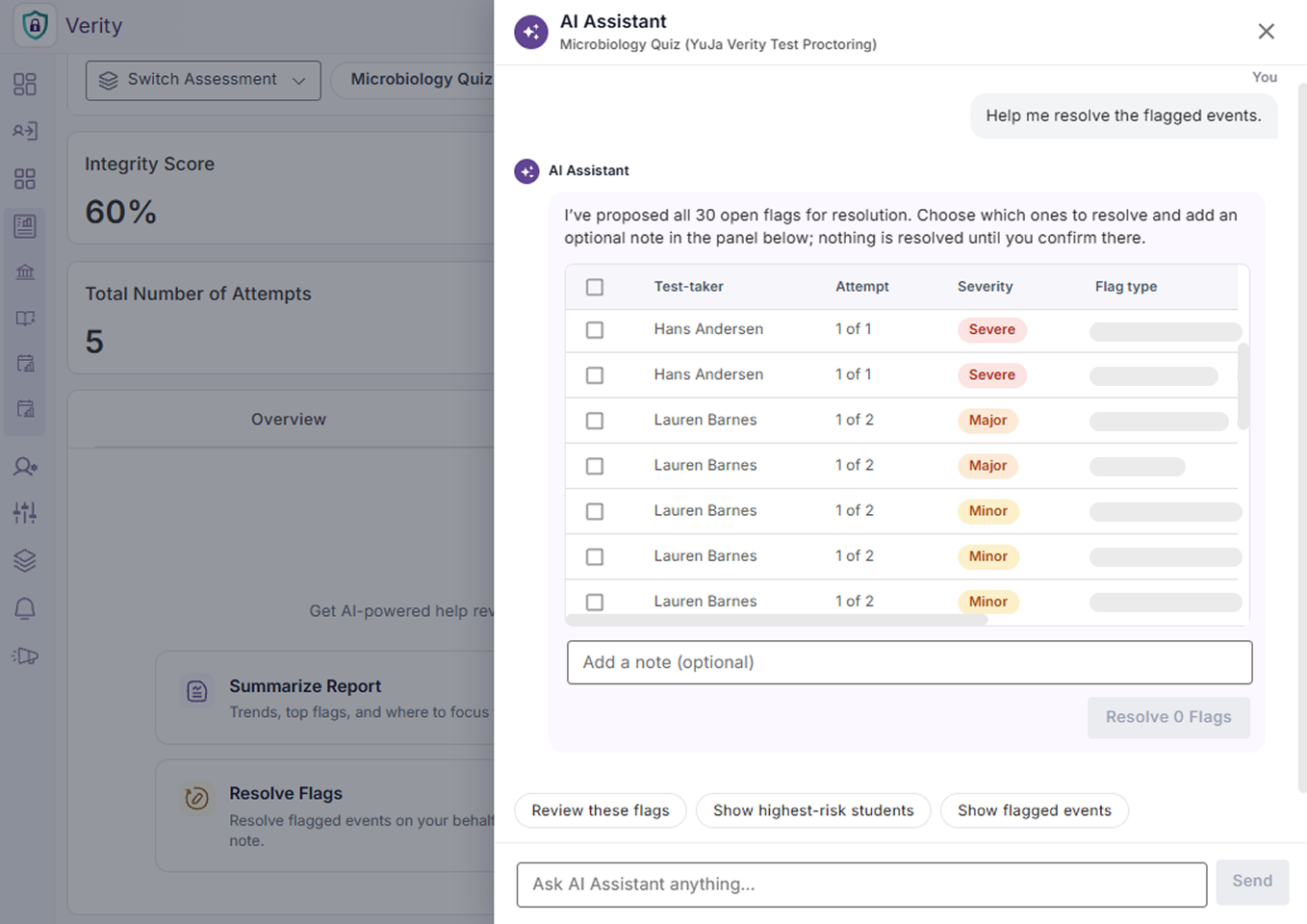This screenshot has width=1307, height=924.
Task: Open the institution building sidebar icon
Action: [x=25, y=272]
